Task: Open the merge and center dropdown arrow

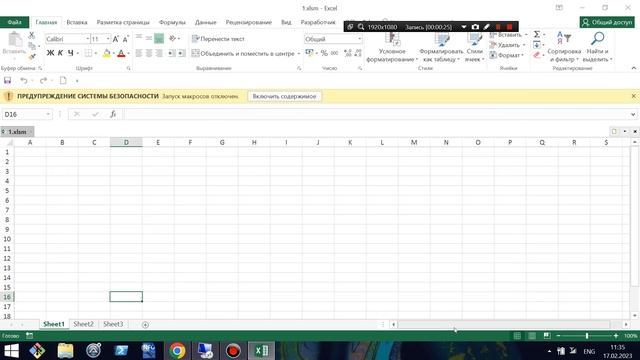Action: pos(299,53)
